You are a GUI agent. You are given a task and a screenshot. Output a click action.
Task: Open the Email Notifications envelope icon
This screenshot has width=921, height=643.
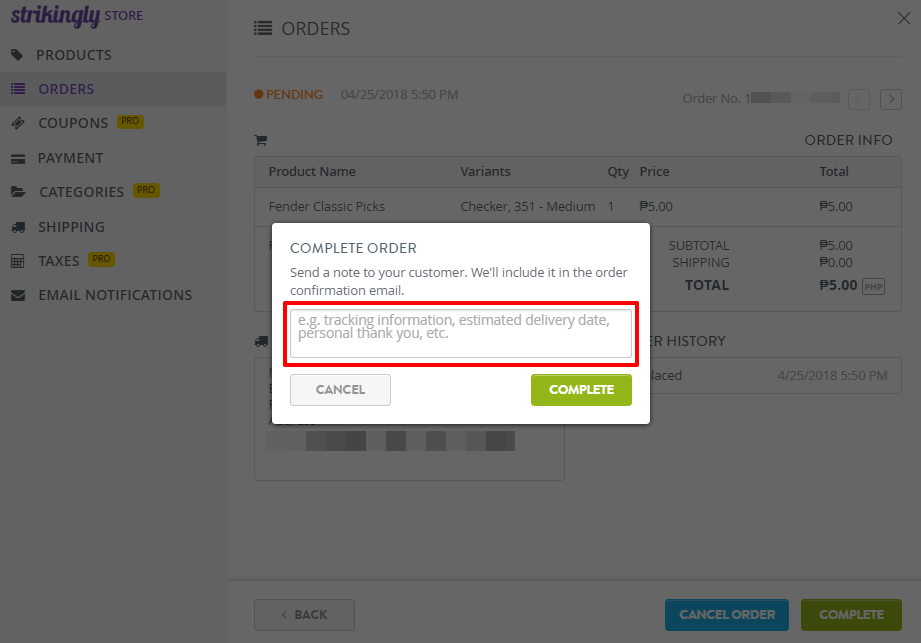point(18,295)
